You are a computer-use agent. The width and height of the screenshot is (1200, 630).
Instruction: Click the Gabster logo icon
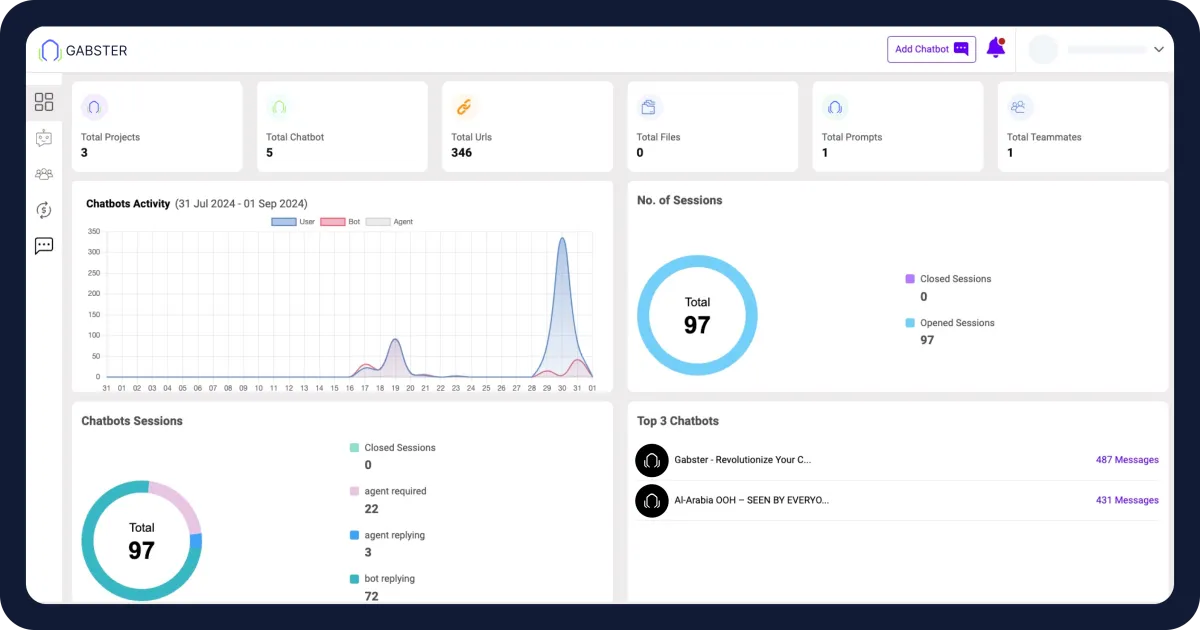tap(50, 50)
